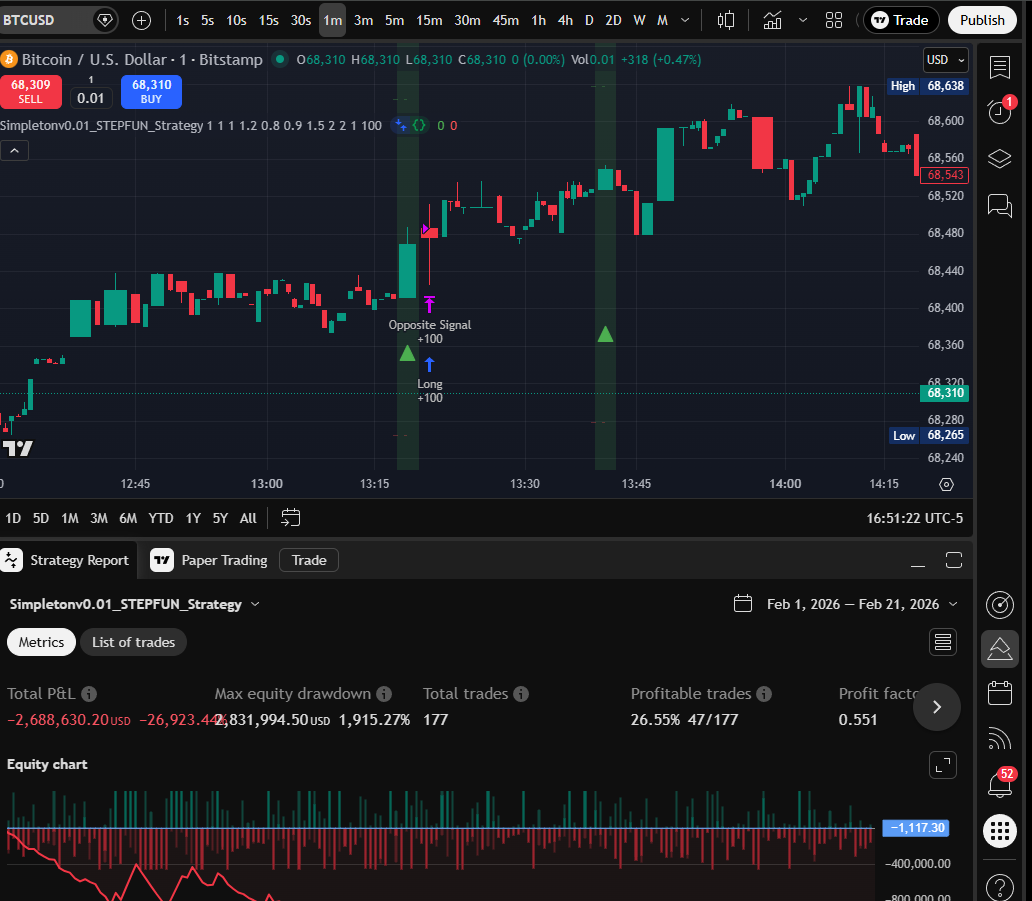
Task: Open the Alerts clock icon in right sidebar
Action: (1000, 112)
